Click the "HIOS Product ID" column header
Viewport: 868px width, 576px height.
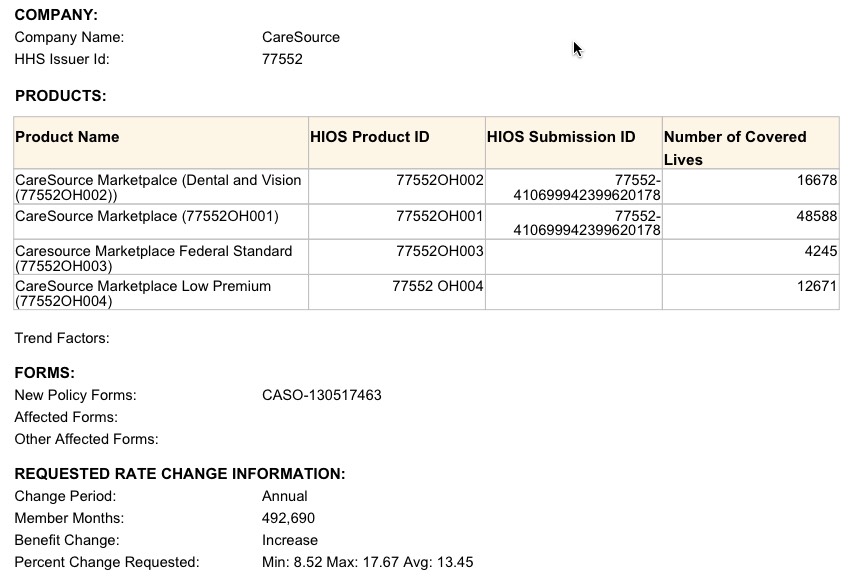pos(370,137)
